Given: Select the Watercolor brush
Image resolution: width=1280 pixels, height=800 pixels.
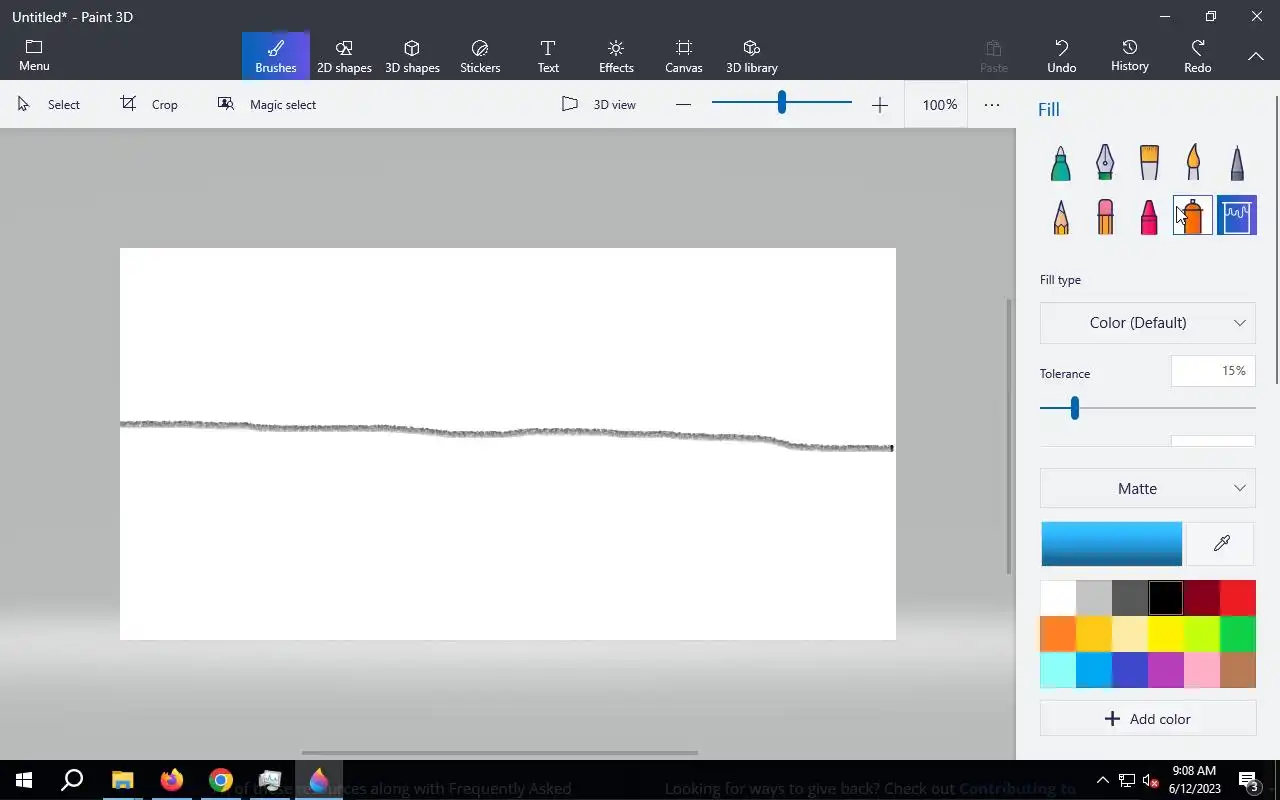Looking at the screenshot, I should pos(1193,163).
